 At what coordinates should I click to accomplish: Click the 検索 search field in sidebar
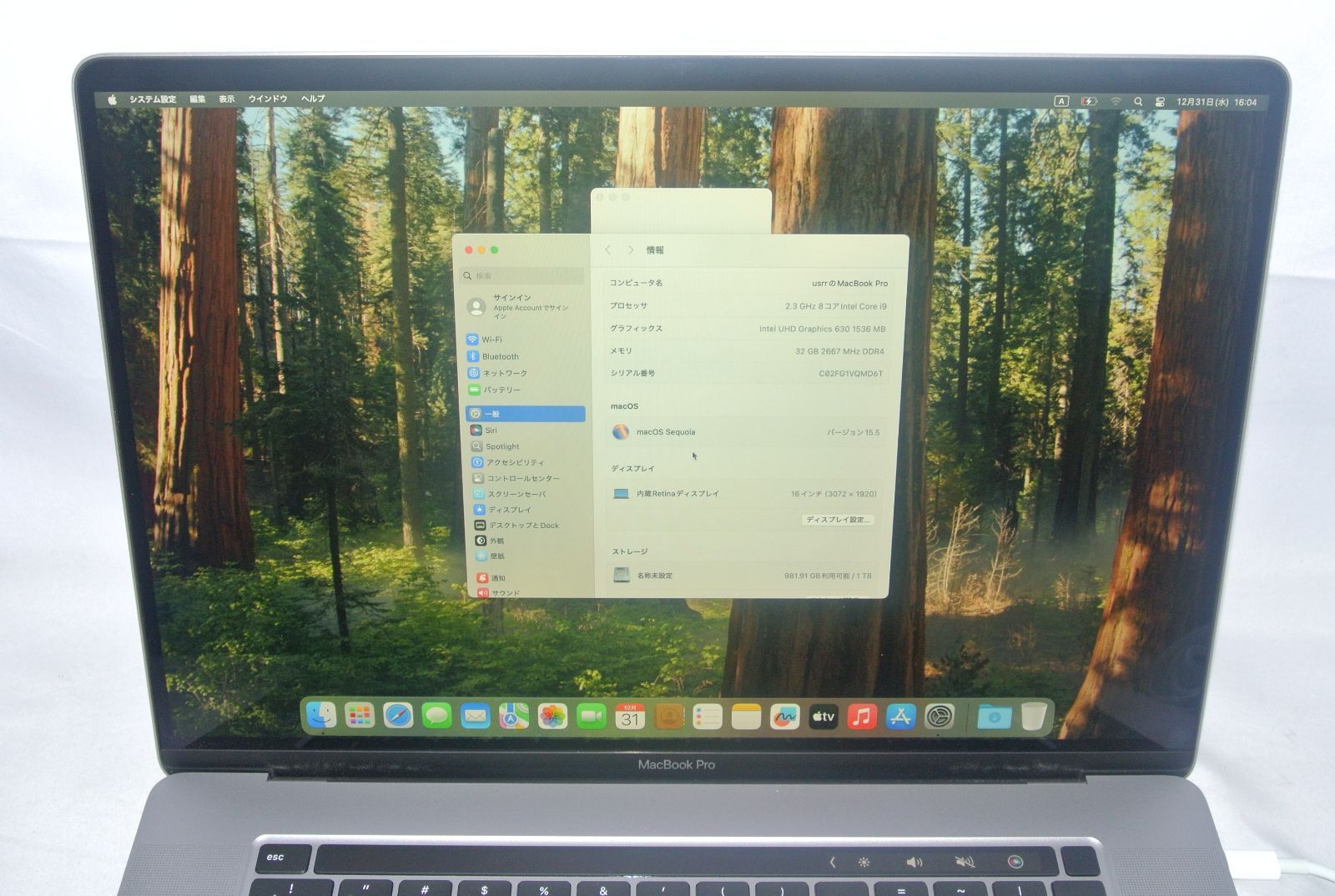click(524, 275)
